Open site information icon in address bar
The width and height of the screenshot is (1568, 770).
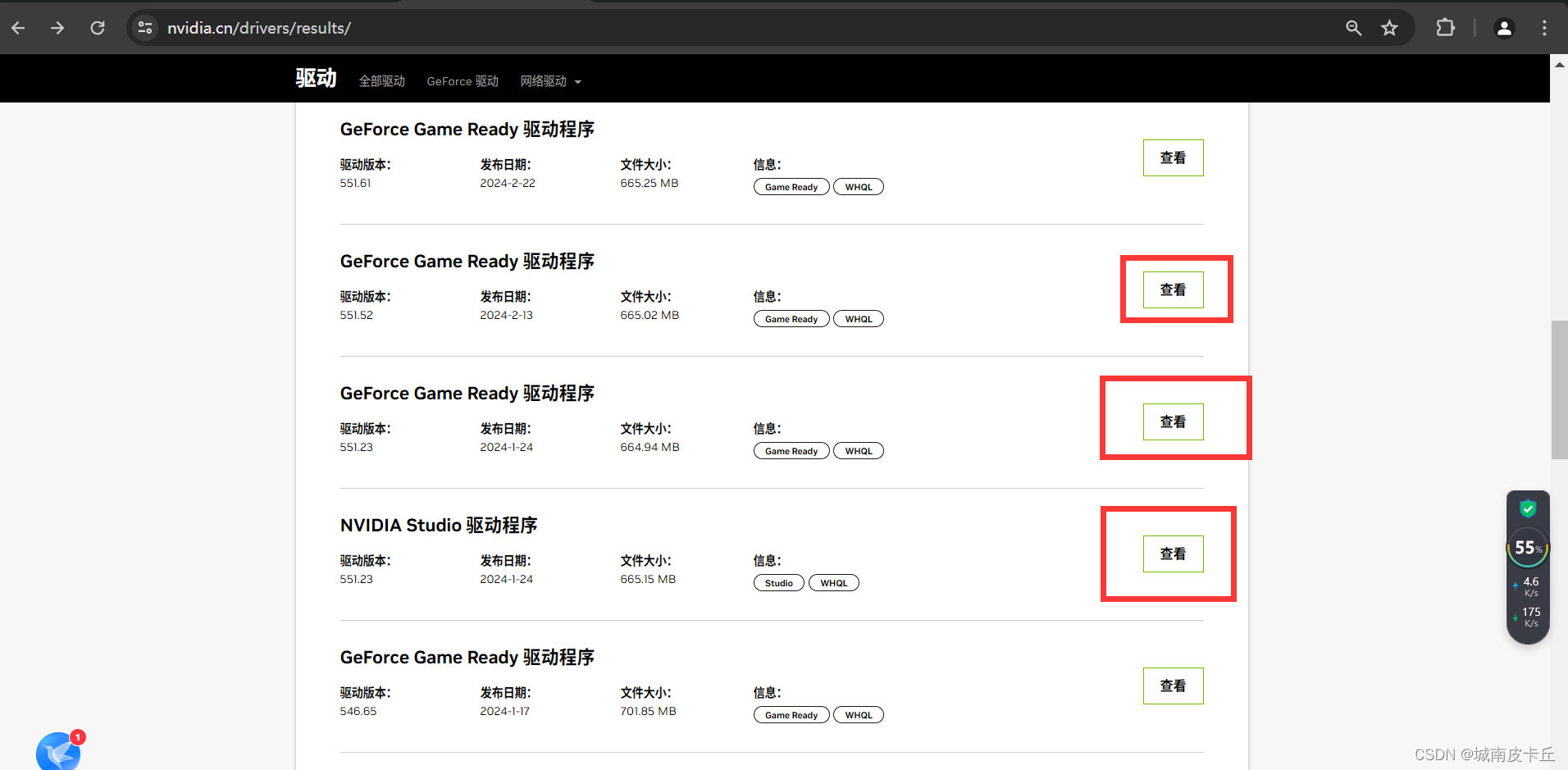145,28
